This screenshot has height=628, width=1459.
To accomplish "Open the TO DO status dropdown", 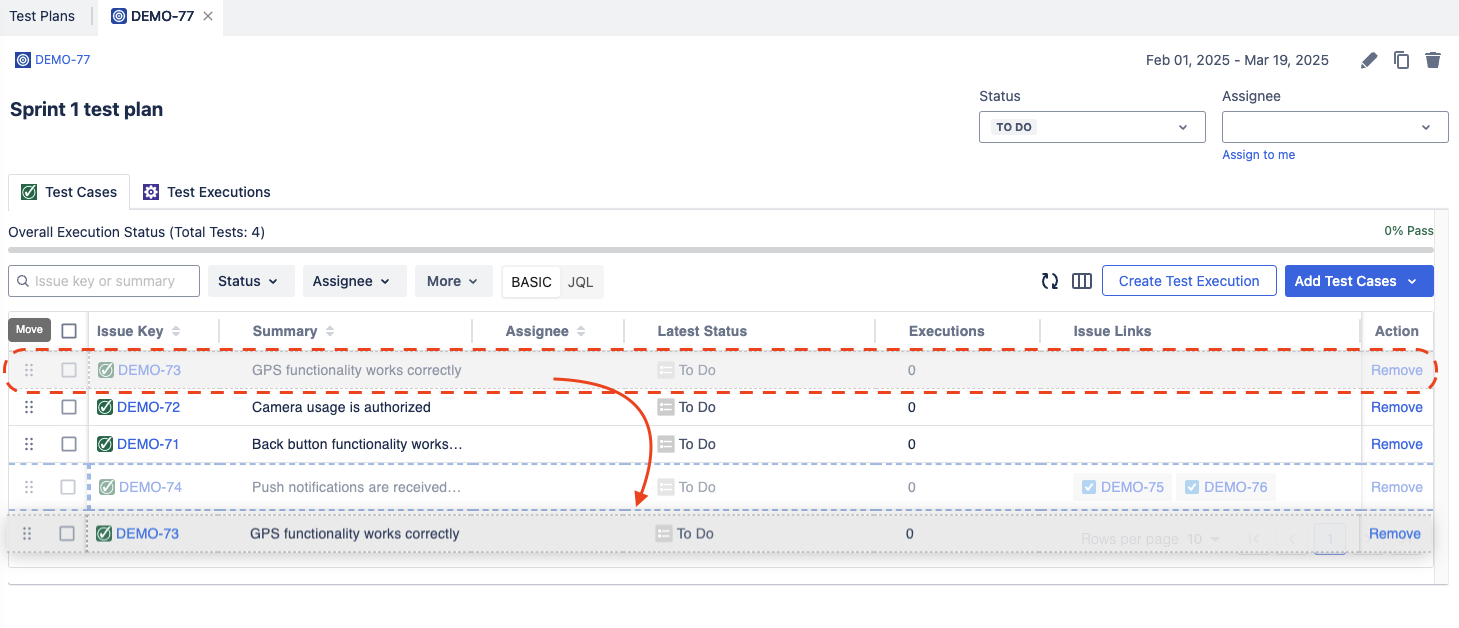I will coord(1091,127).
